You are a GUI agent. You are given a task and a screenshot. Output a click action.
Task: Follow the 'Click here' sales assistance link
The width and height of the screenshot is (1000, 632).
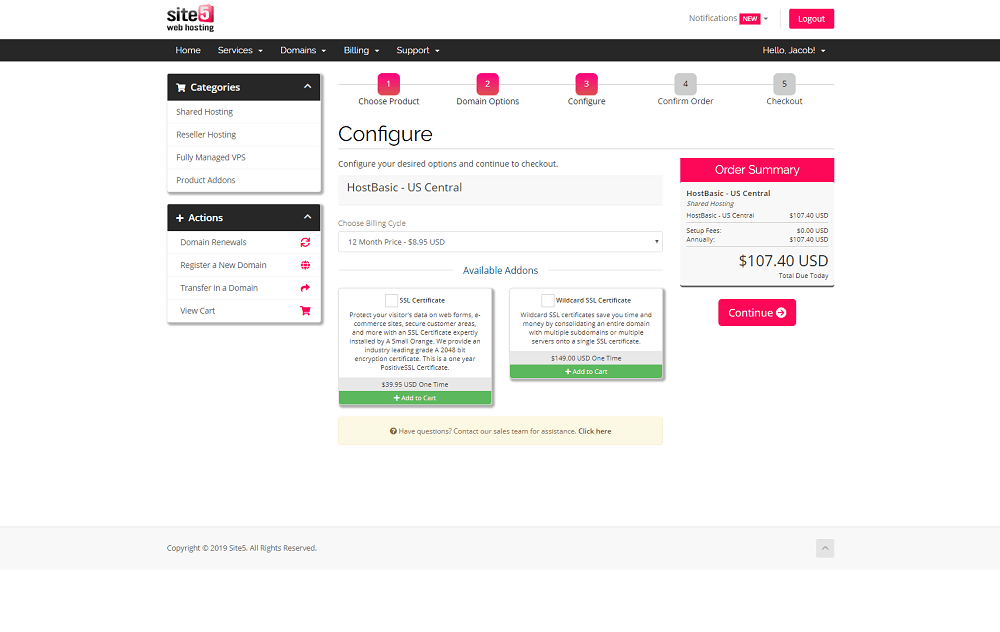594,432
